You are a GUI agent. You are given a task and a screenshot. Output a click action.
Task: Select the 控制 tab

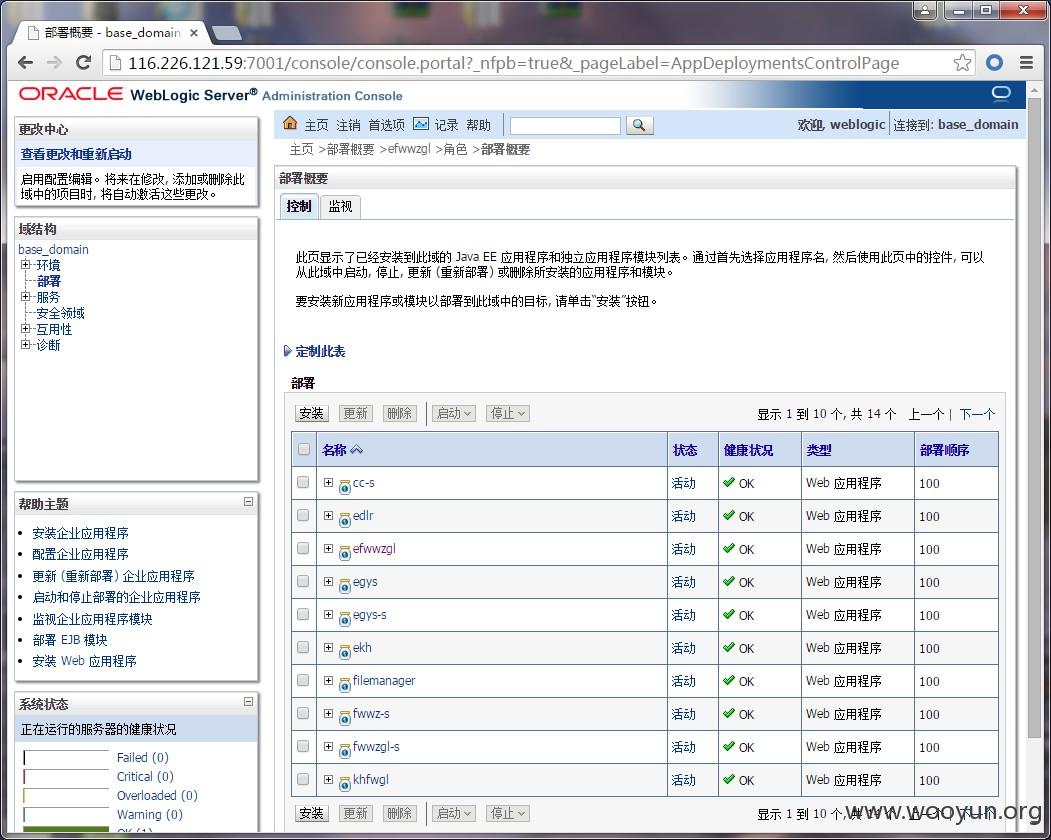pyautogui.click(x=299, y=206)
